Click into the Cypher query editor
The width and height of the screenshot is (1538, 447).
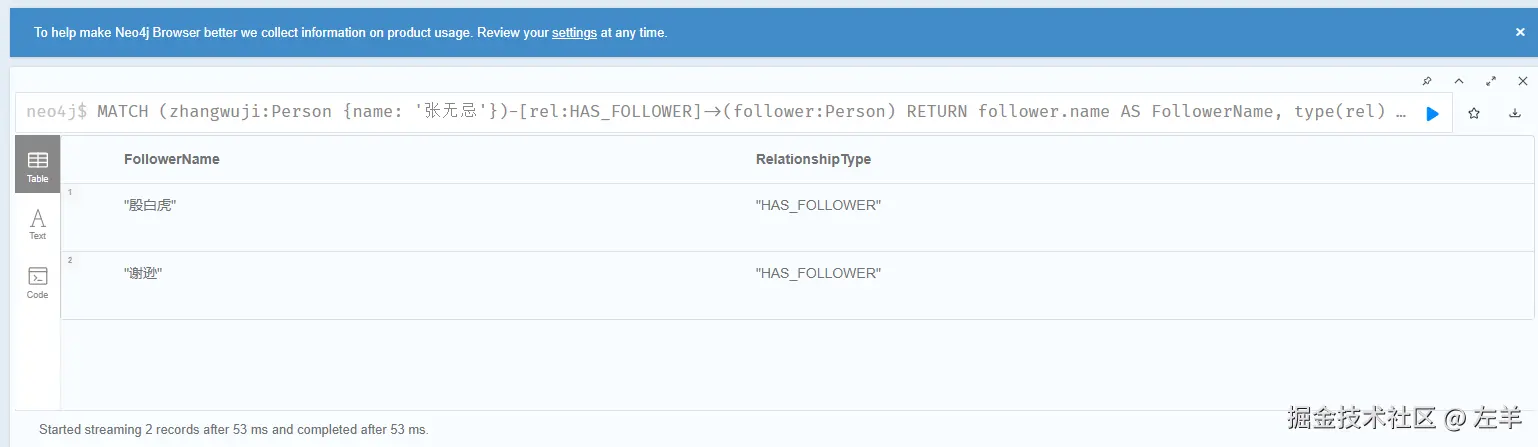click(700, 112)
